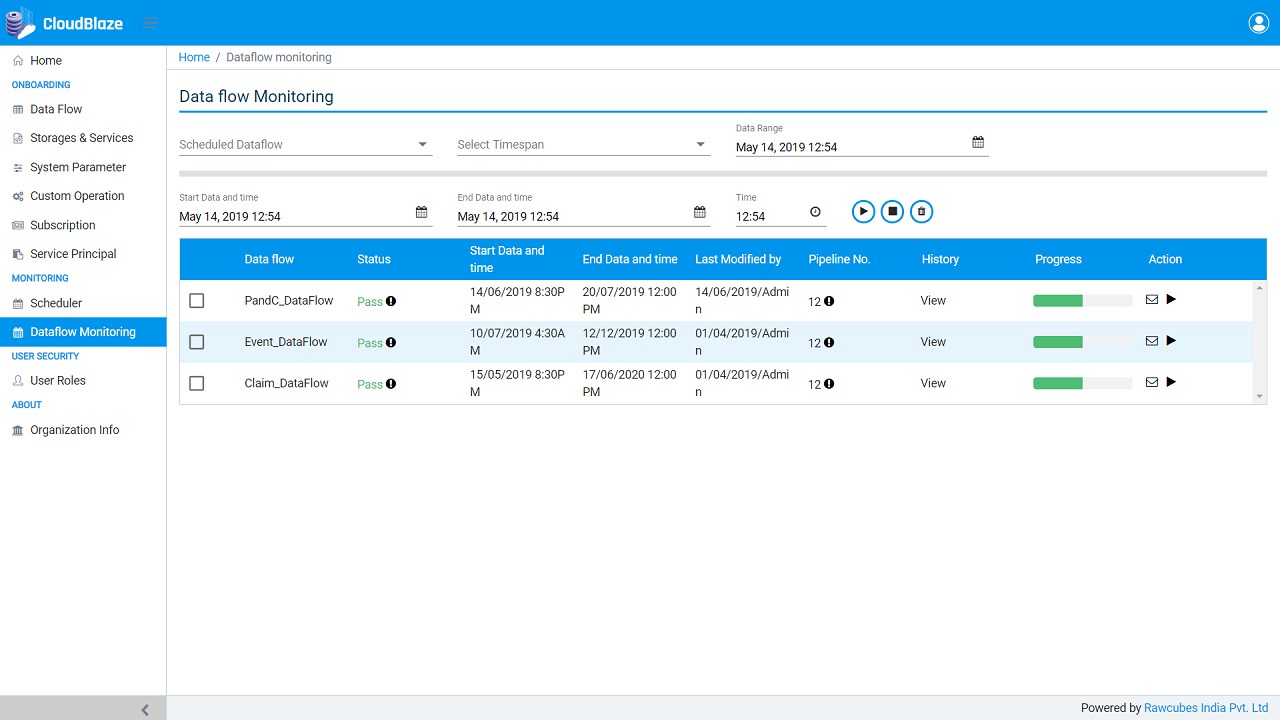Viewport: 1280px width, 720px height.
Task: Open calendar picker for Data Range field
Action: click(x=978, y=143)
